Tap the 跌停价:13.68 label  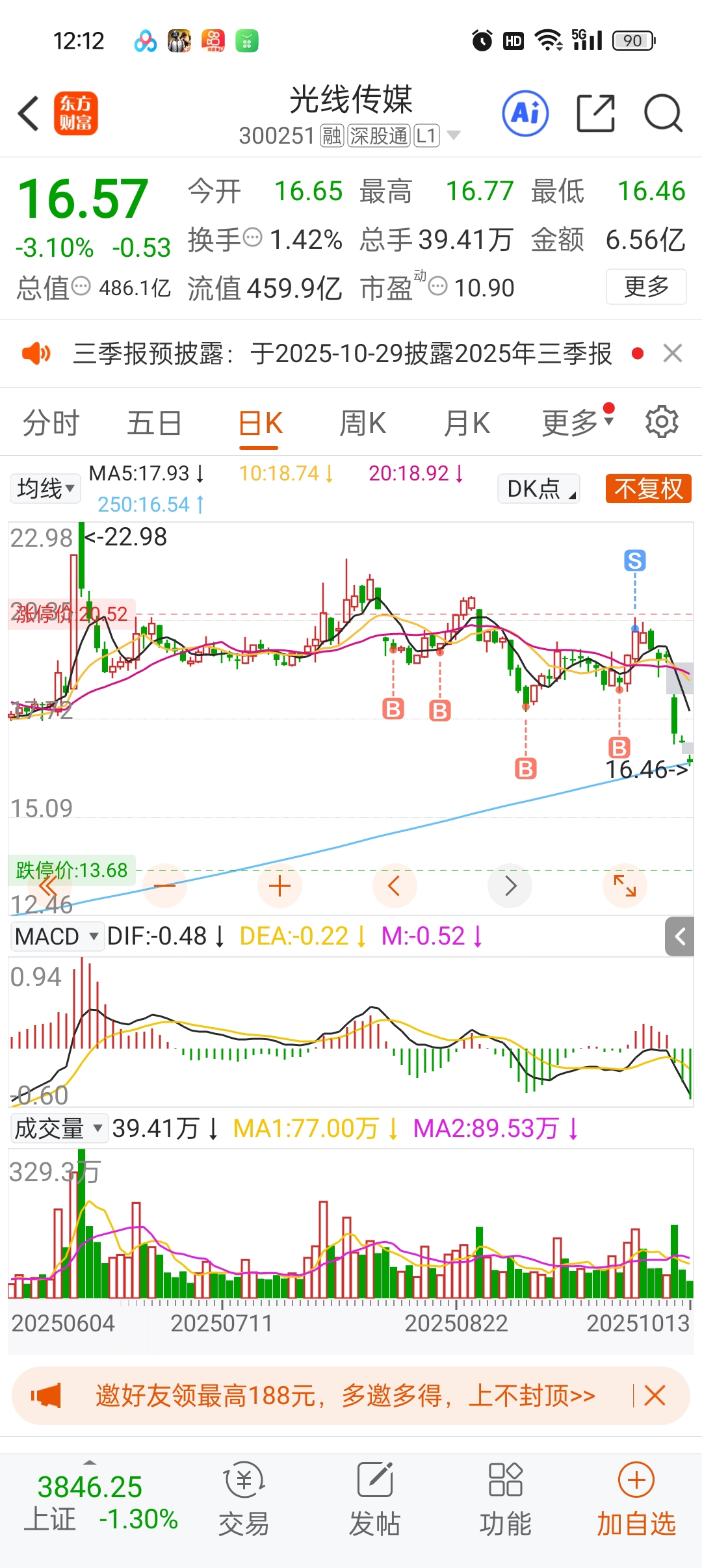coord(71,870)
